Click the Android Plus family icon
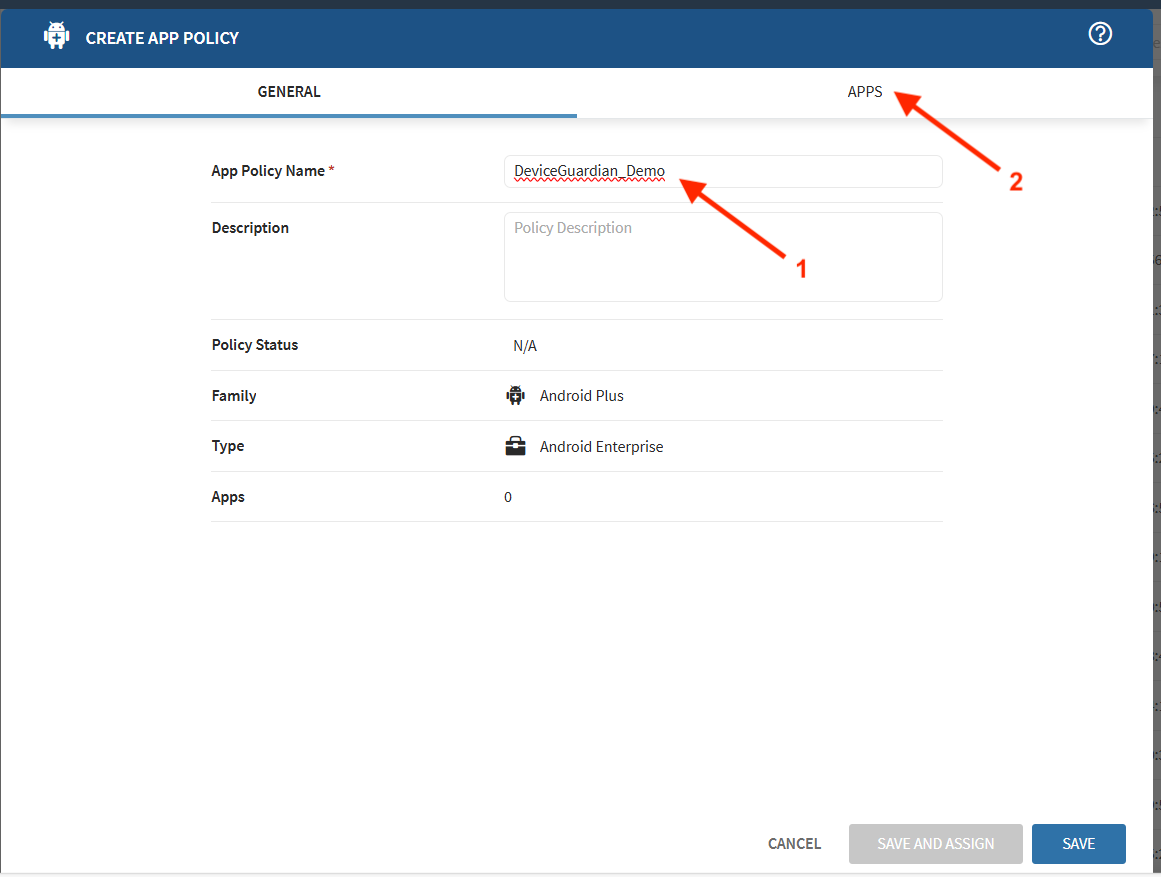This screenshot has width=1161, height=877. [x=515, y=396]
